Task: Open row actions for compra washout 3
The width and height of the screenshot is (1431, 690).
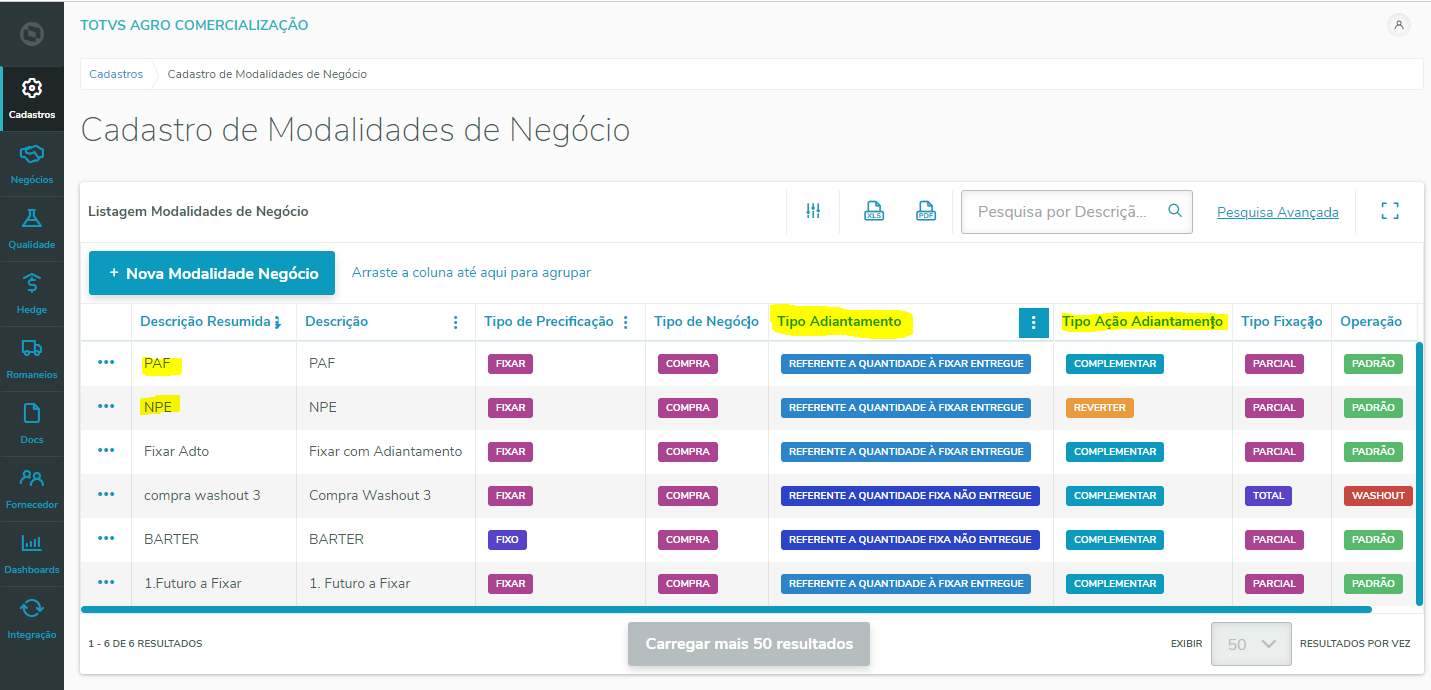Action: click(106, 494)
